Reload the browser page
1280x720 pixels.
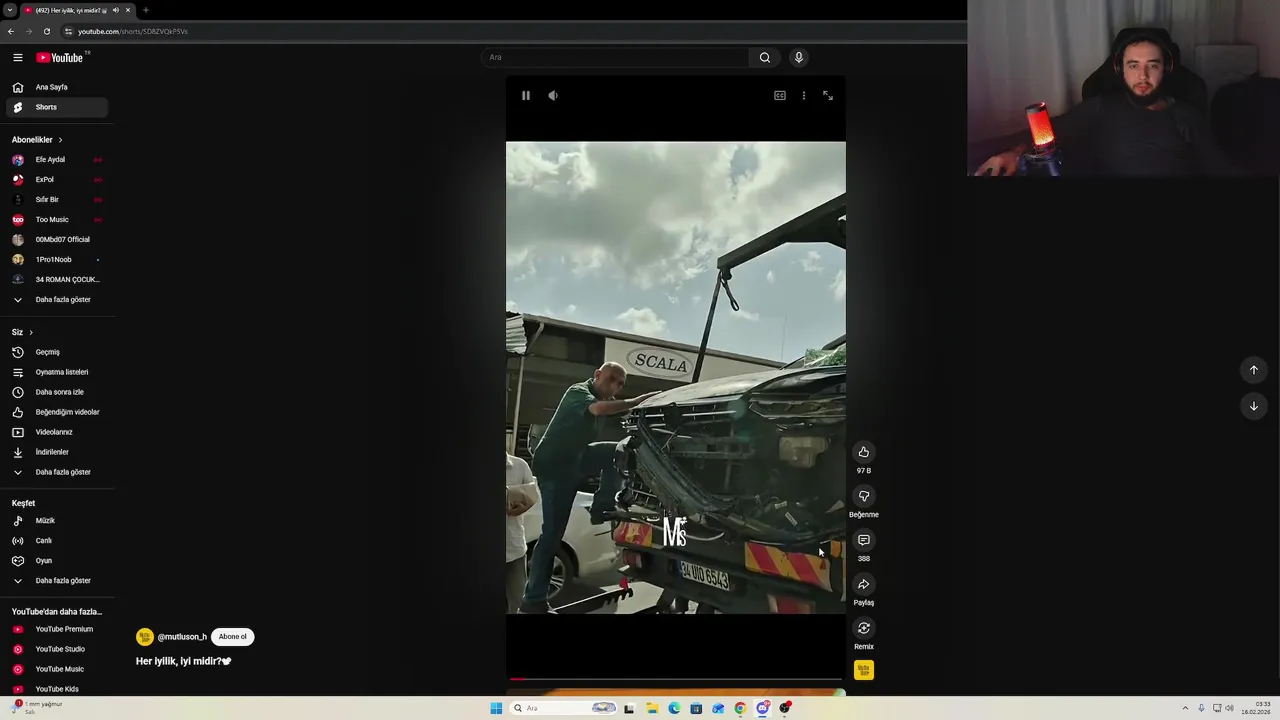click(46, 31)
